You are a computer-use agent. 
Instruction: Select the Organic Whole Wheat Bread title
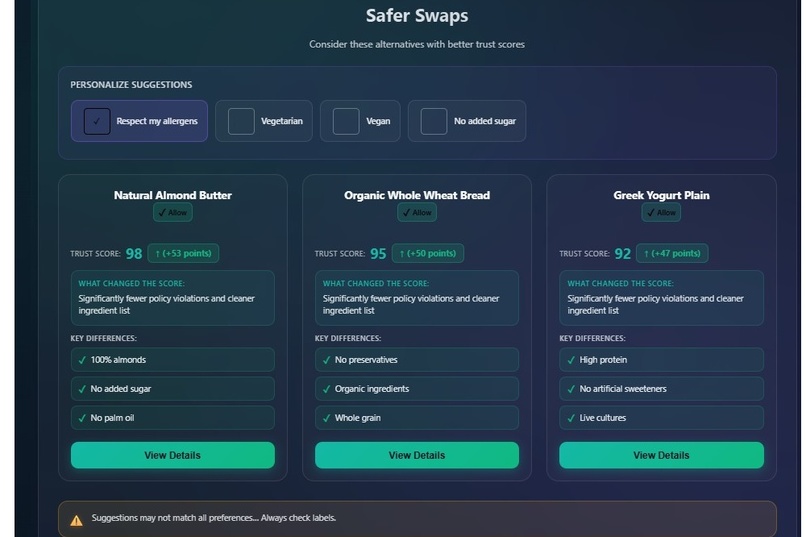(417, 195)
